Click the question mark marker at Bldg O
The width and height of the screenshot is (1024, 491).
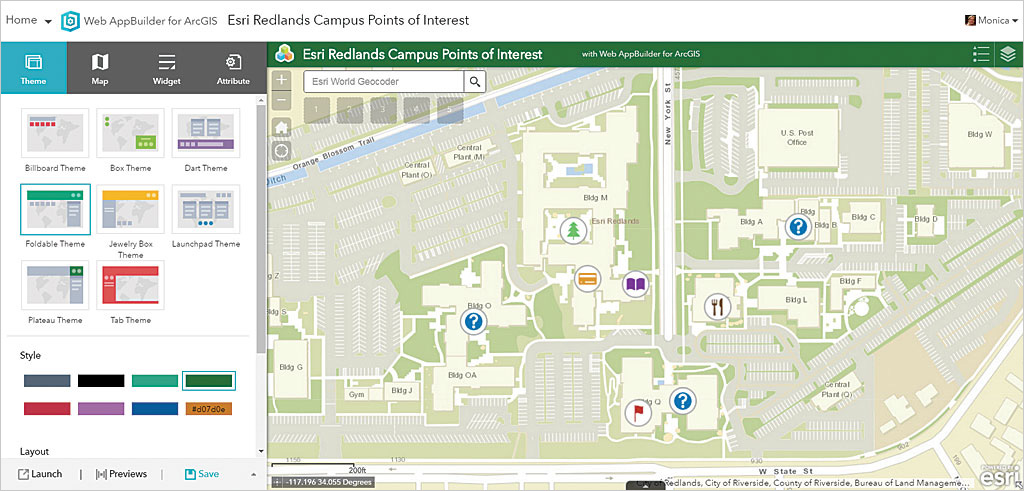(475, 321)
